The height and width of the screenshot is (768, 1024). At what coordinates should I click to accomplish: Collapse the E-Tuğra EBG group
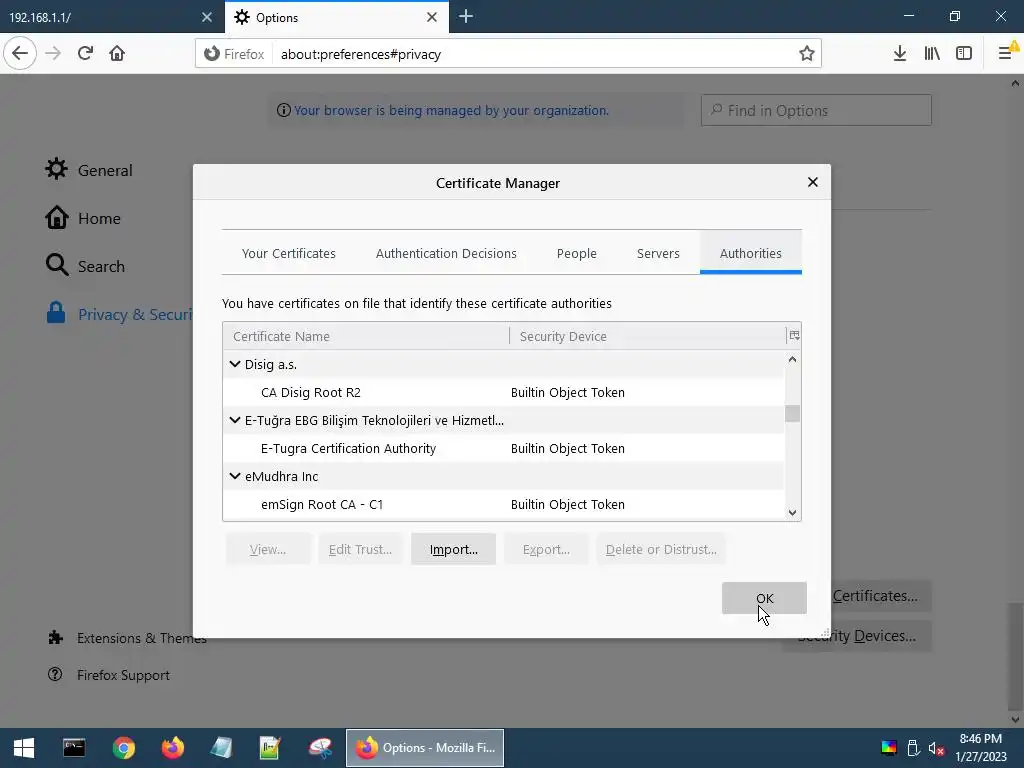coord(235,420)
